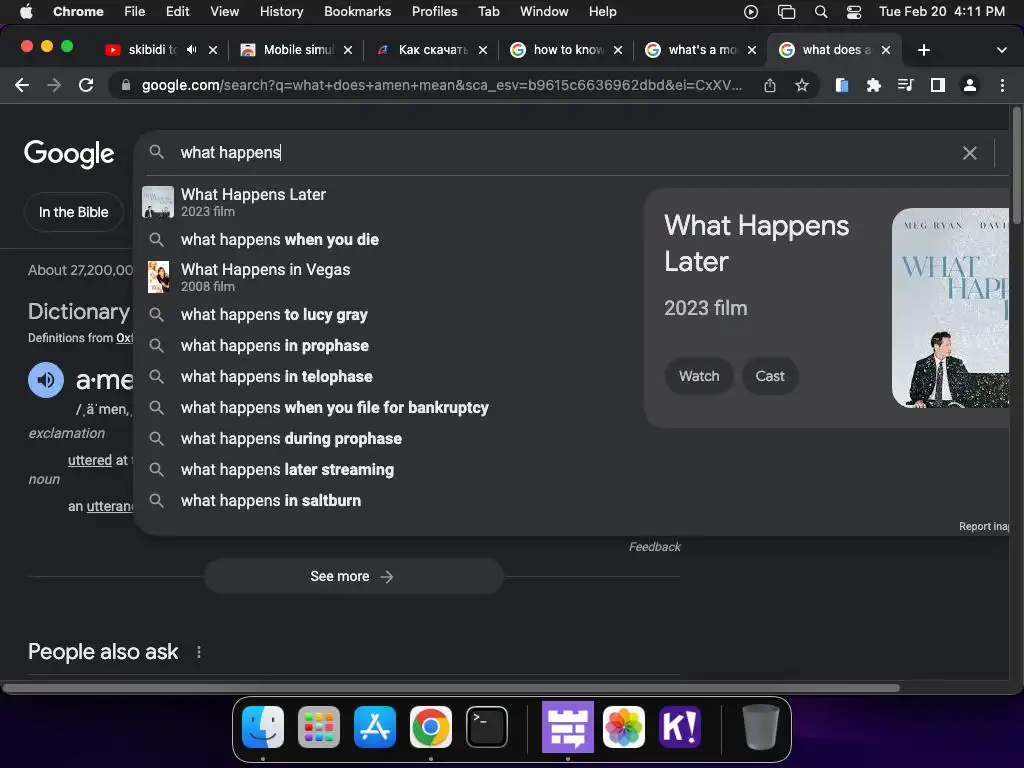Open the People also ask options dots
This screenshot has height=768, width=1024.
[199, 652]
